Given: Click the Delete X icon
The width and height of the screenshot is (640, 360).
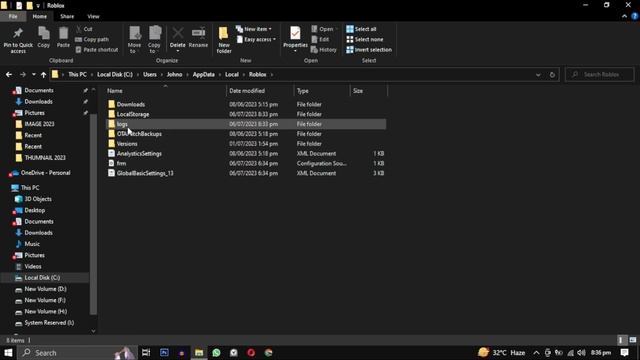Looking at the screenshot, I should (x=178, y=33).
